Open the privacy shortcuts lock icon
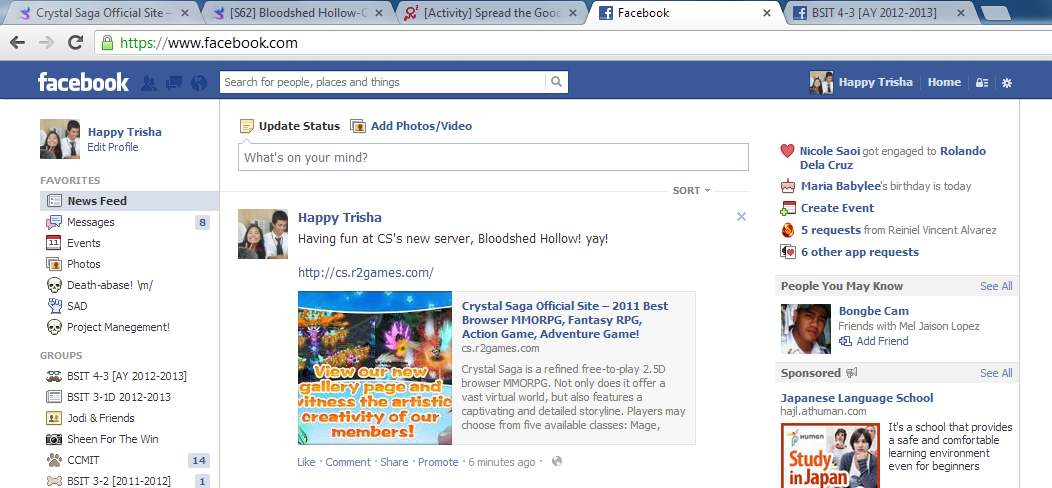The height and width of the screenshot is (488, 1052). pos(981,83)
